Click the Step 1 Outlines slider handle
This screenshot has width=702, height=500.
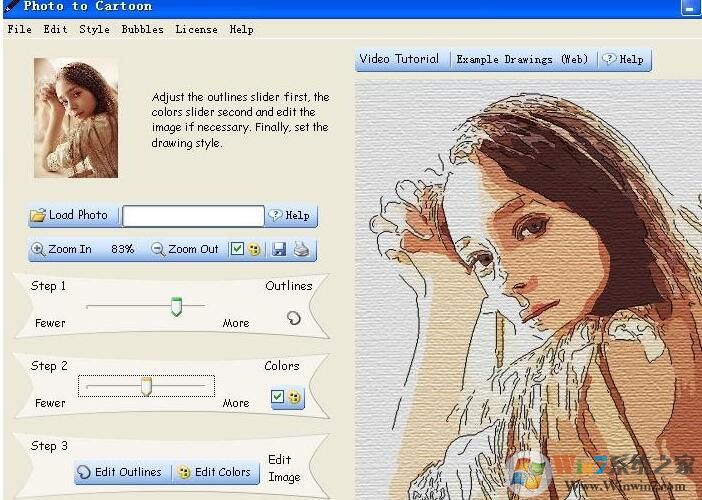[x=177, y=307]
